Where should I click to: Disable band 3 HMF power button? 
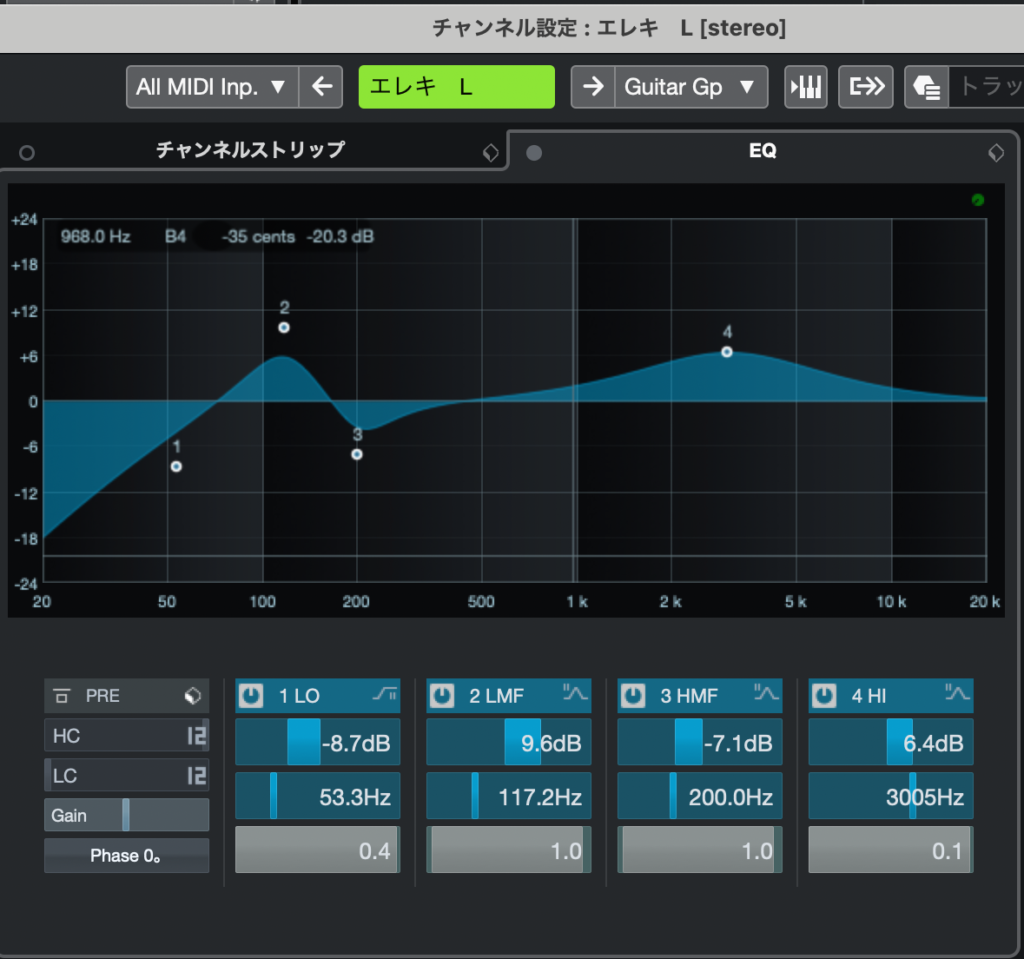coord(633,696)
